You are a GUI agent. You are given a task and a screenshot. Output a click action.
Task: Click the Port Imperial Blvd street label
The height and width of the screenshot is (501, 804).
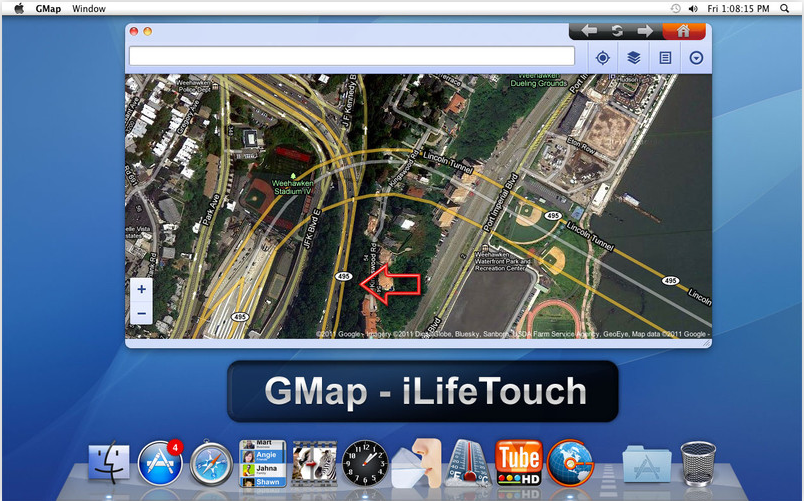point(501,203)
